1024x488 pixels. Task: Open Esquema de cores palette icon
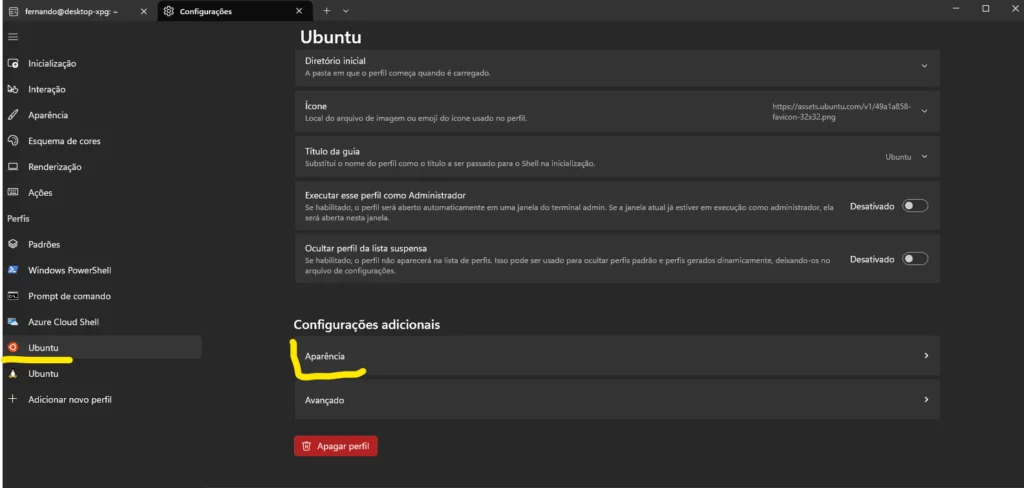click(12, 141)
